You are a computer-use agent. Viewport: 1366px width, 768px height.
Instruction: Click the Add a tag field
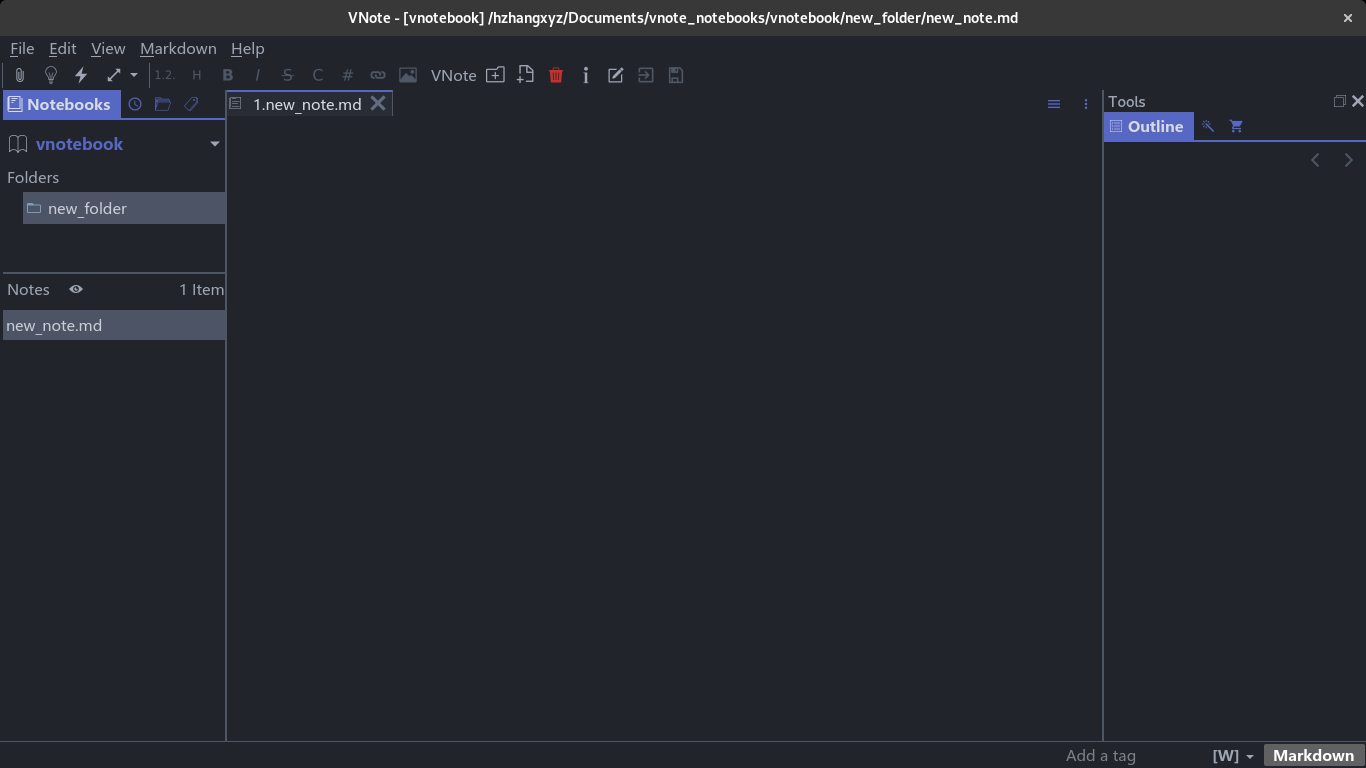1101,756
